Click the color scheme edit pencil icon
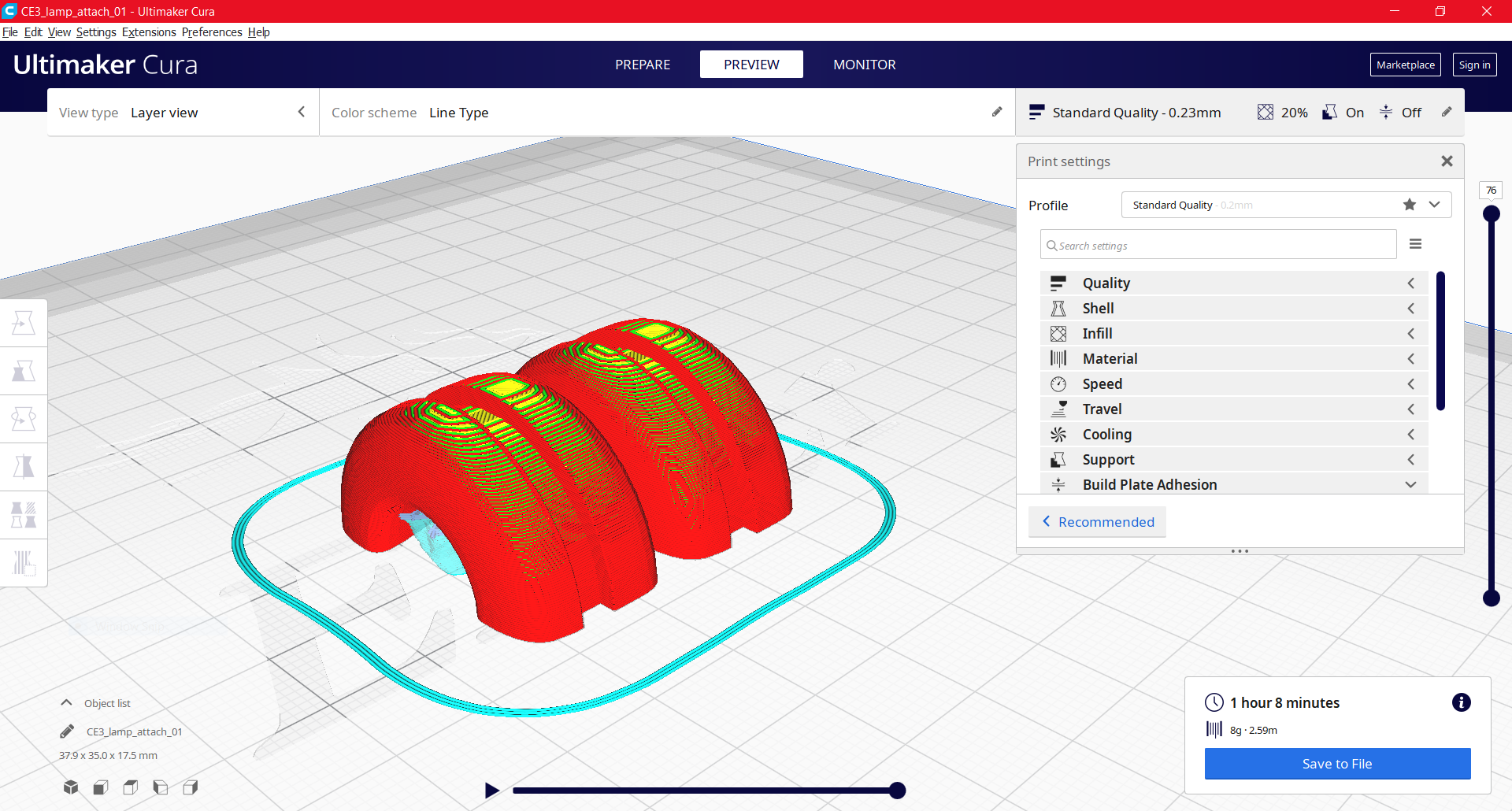 (997, 112)
